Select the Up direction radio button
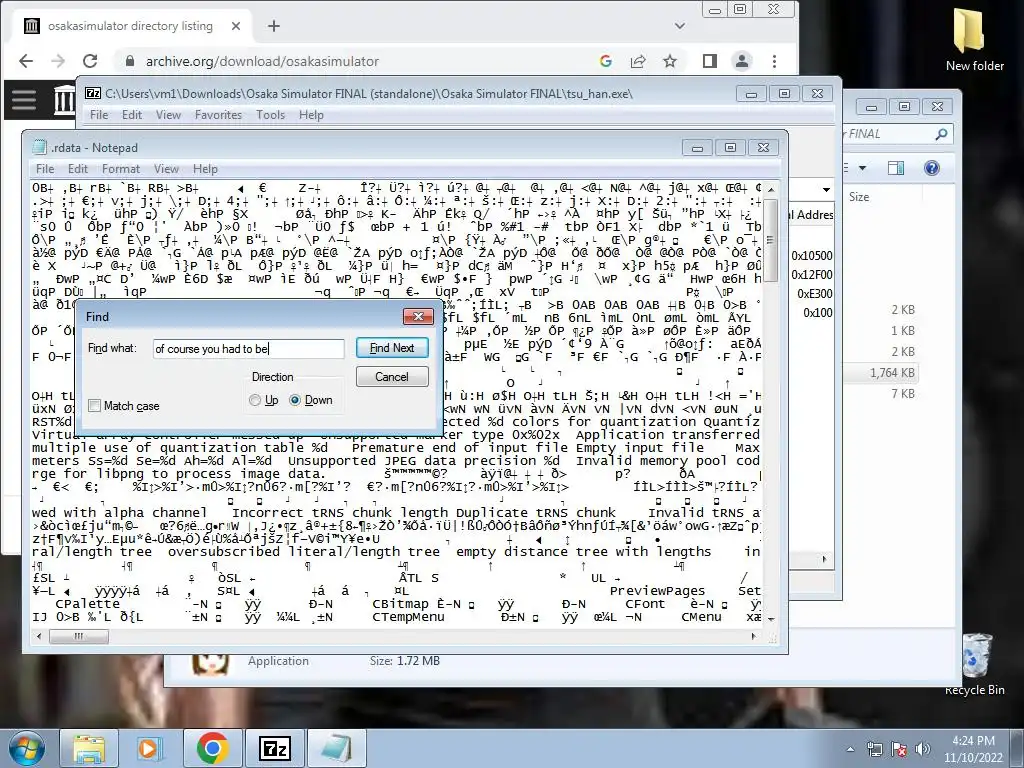The width and height of the screenshot is (1024, 768). tap(255, 400)
